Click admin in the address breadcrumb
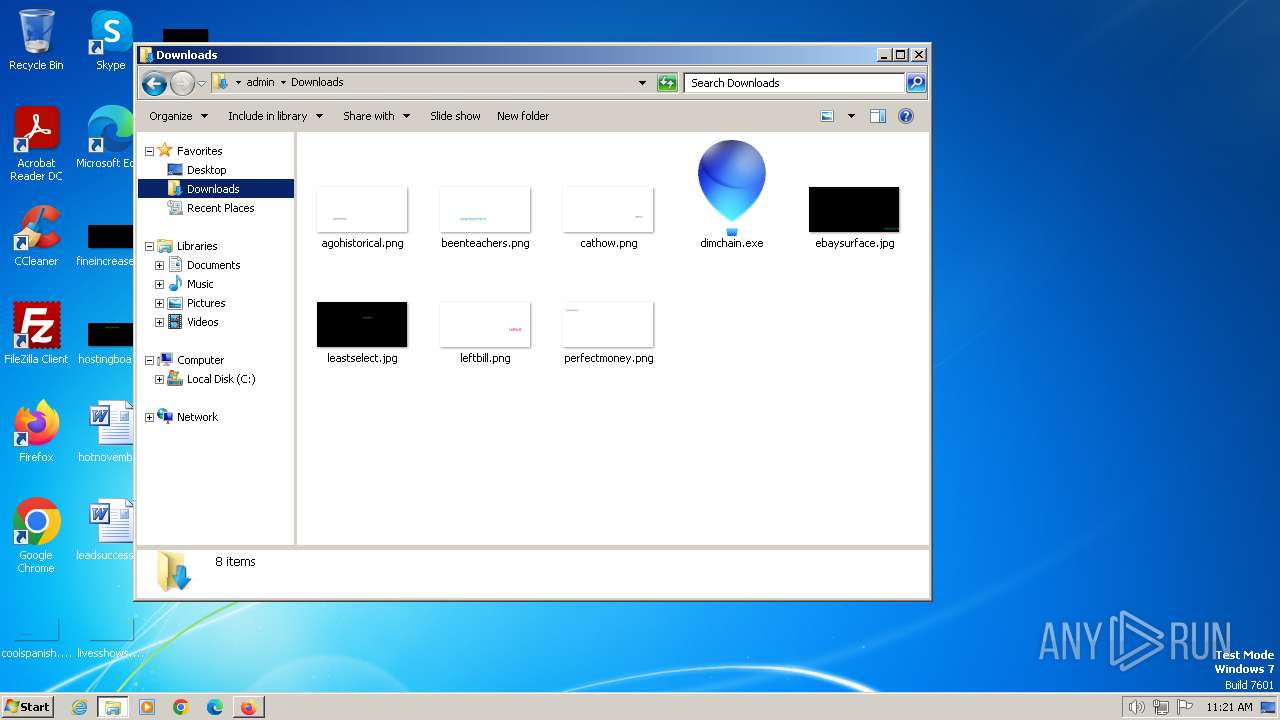1280x720 pixels. point(260,83)
